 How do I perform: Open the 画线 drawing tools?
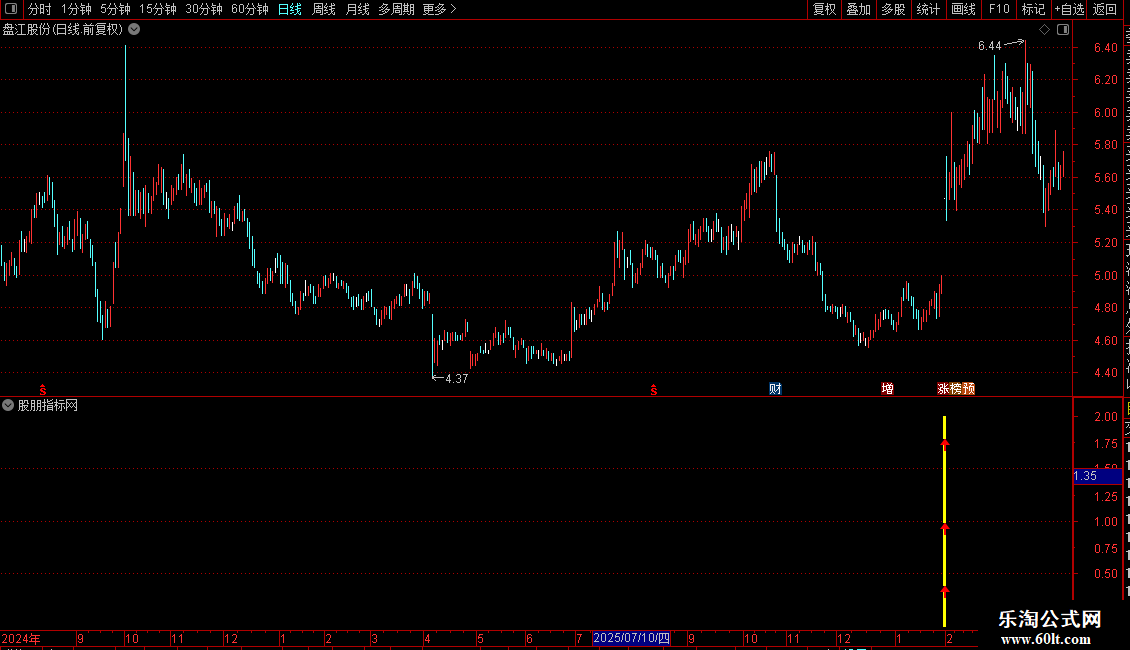(964, 9)
